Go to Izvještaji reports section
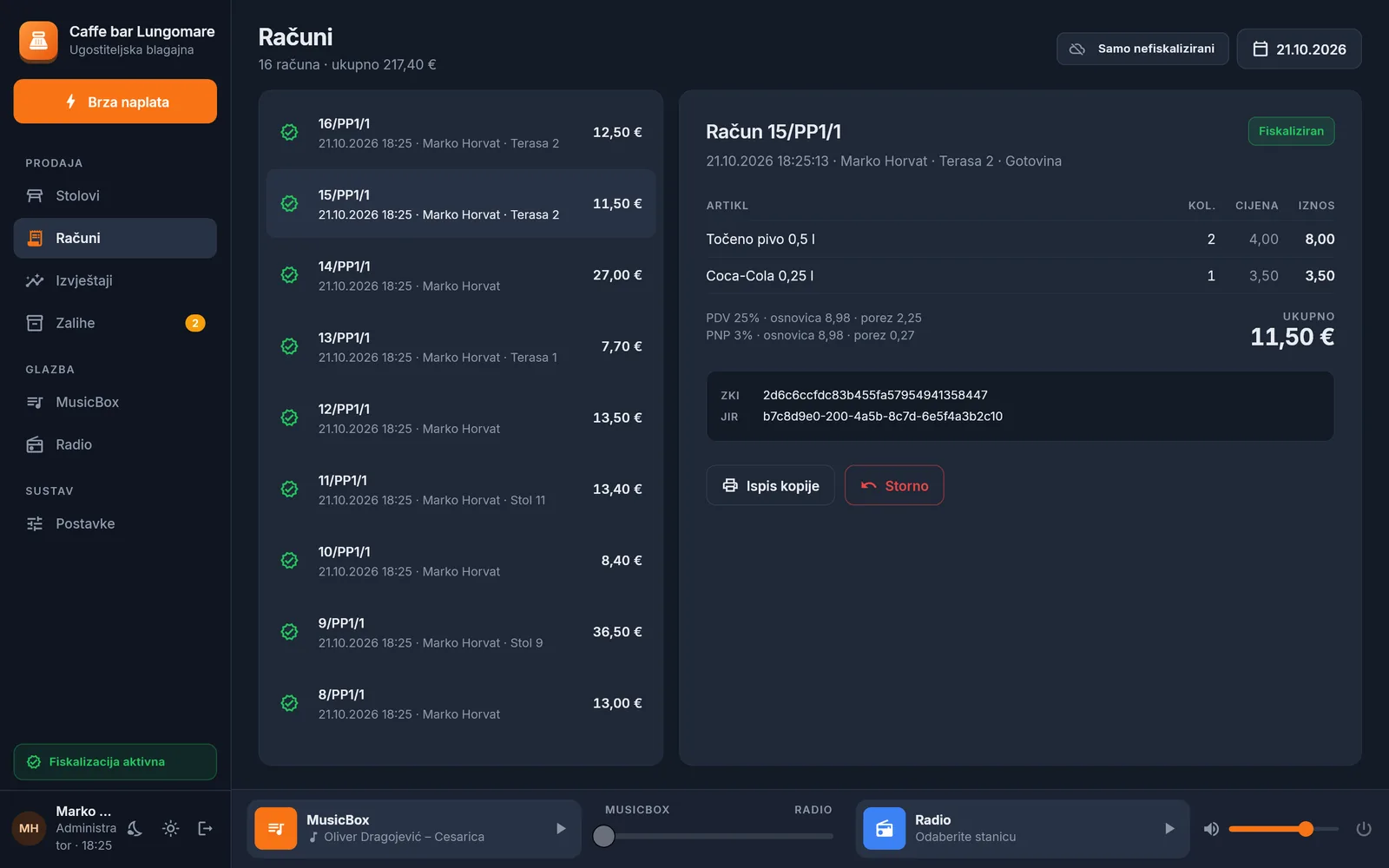 115,280
